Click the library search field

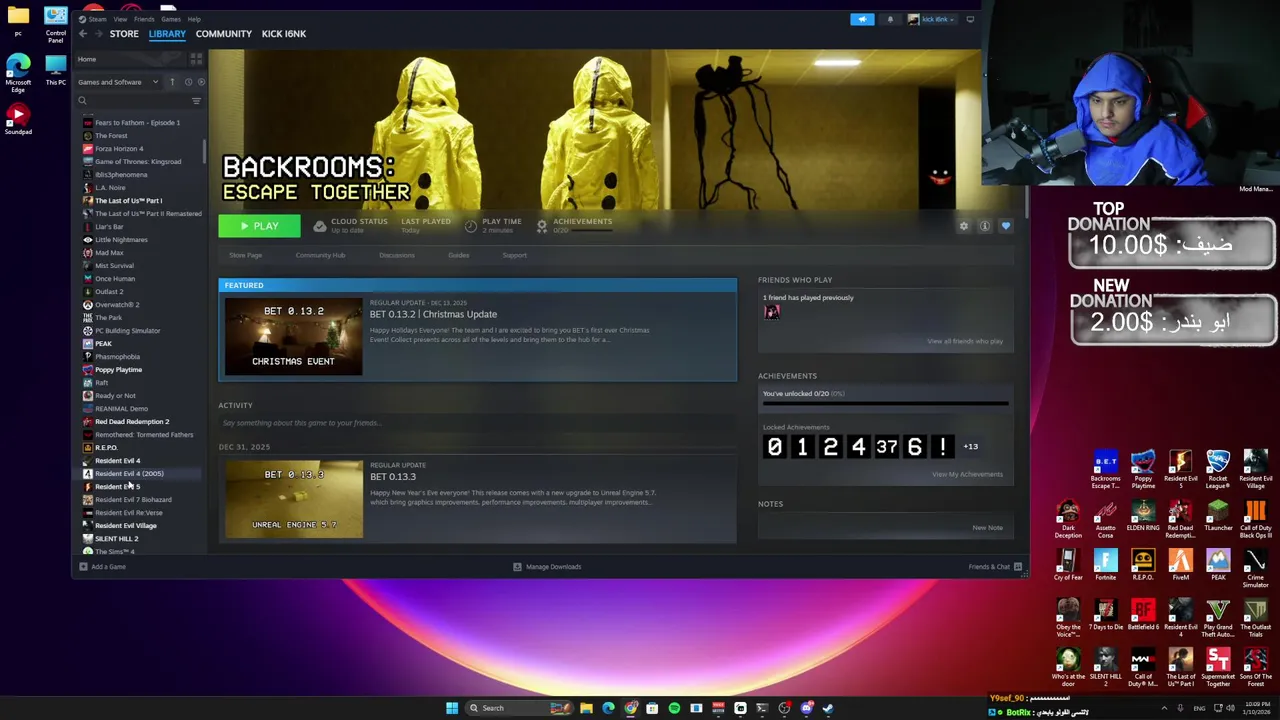click(x=134, y=101)
